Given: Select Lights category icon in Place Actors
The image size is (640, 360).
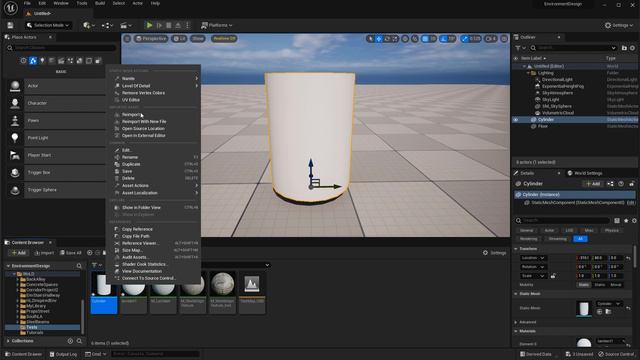Looking at the screenshot, I should (42, 61).
